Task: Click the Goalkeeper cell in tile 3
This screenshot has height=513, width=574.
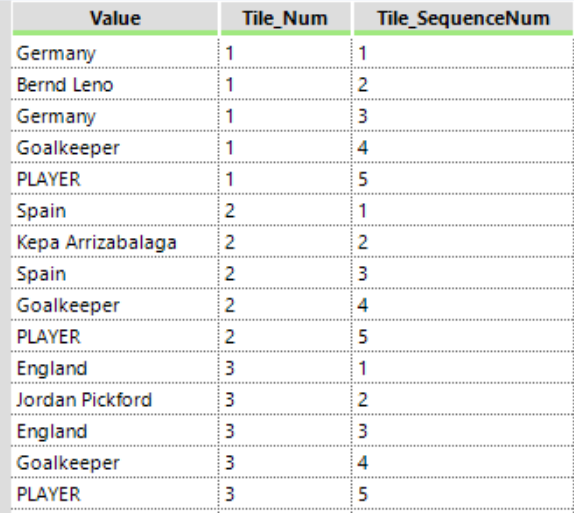Action: pyautogui.click(x=115, y=462)
